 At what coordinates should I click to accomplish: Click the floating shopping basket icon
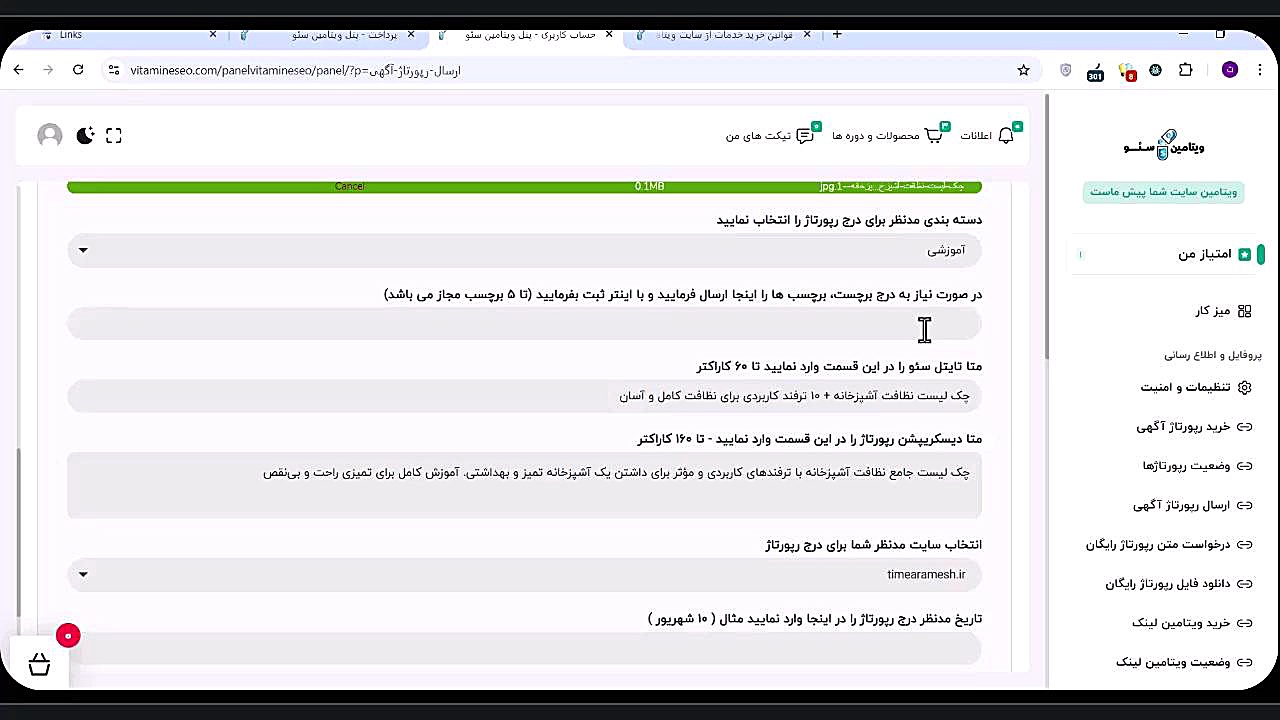[x=39, y=665]
